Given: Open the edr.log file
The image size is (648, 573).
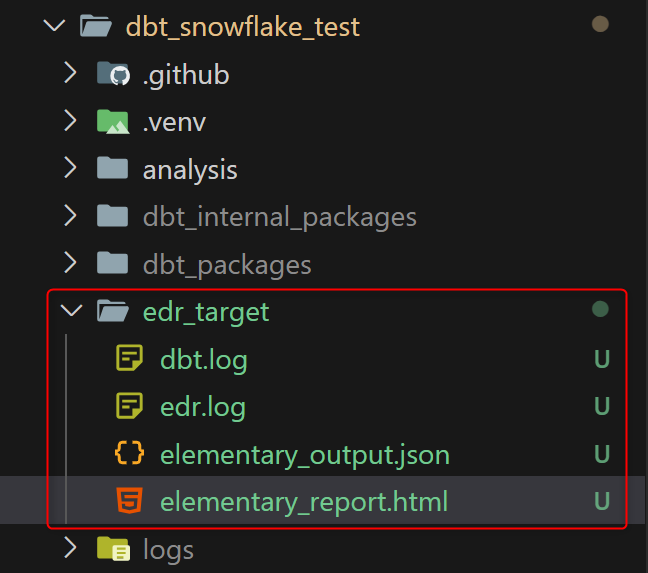Looking at the screenshot, I should 203,408.
